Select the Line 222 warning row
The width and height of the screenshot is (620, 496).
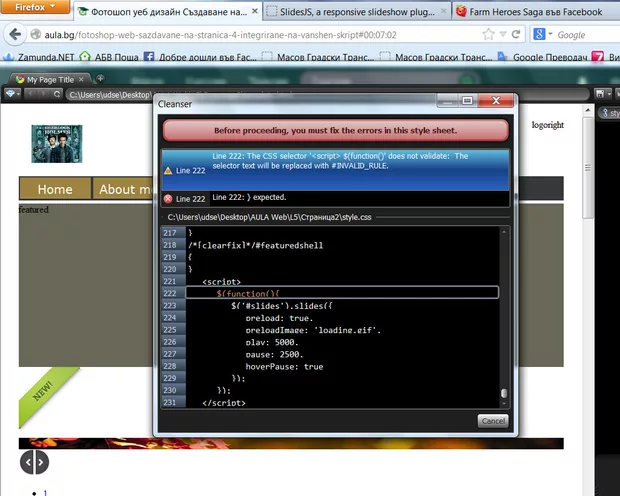pos(335,170)
